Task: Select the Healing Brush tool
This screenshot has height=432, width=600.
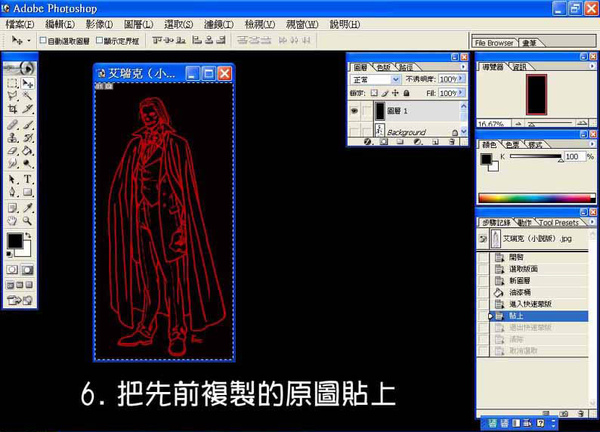Action: pyautogui.click(x=12, y=124)
